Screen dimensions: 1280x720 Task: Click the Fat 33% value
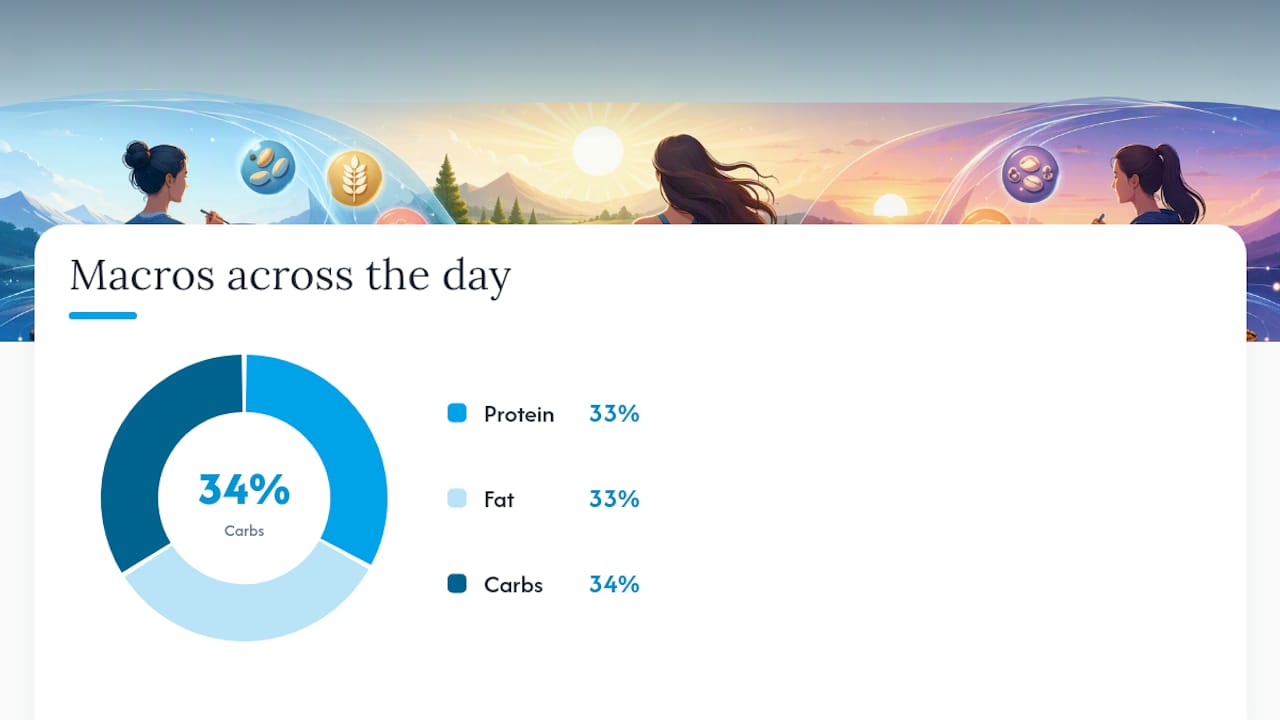click(614, 498)
